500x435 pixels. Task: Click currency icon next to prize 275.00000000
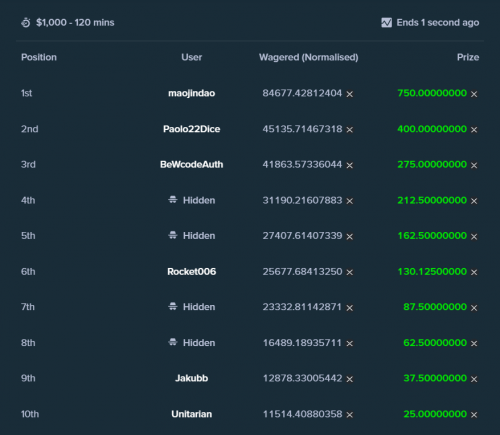[x=474, y=165]
